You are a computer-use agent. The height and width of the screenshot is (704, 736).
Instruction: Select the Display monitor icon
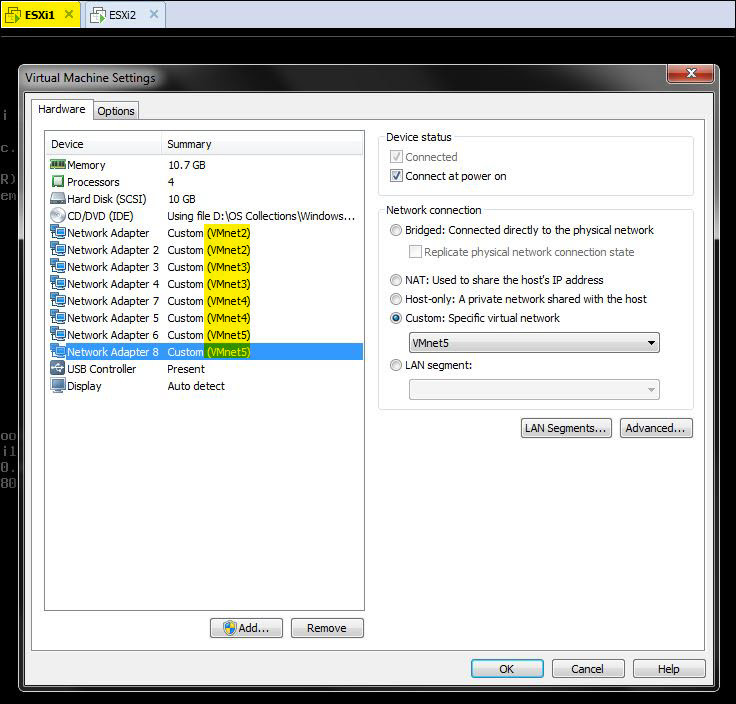click(58, 385)
